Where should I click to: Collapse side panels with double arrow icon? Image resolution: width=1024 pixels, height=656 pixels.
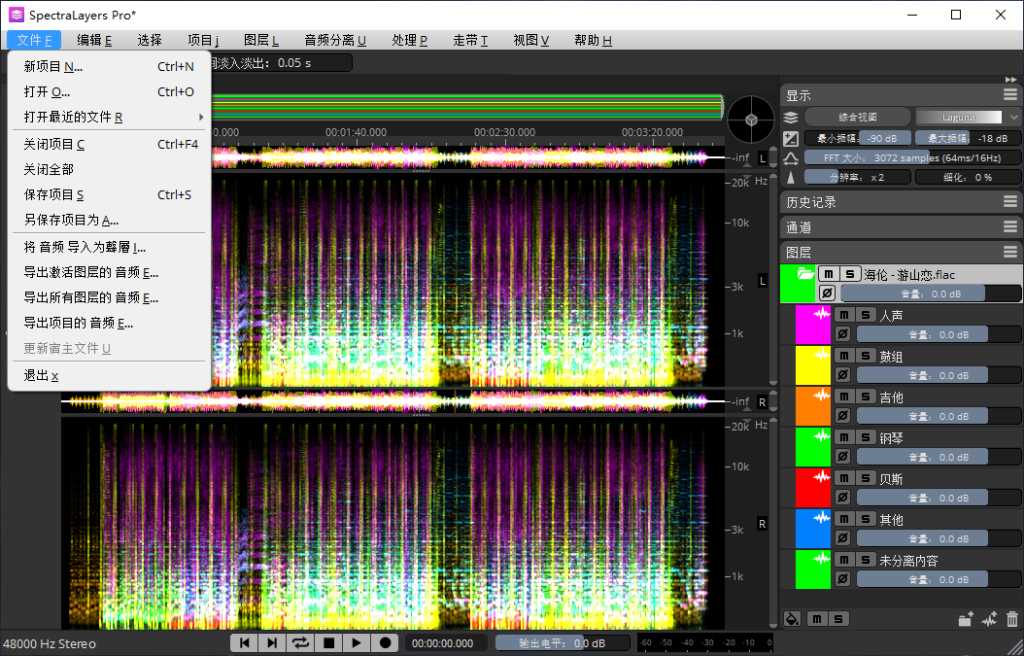[x=1012, y=79]
